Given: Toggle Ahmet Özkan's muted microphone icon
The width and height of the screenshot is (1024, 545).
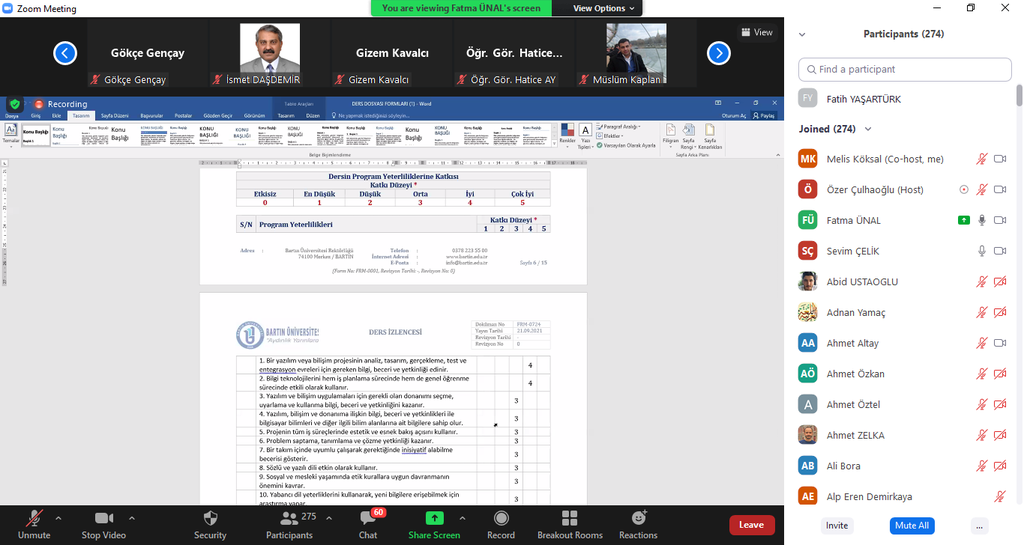Looking at the screenshot, I should click(982, 373).
